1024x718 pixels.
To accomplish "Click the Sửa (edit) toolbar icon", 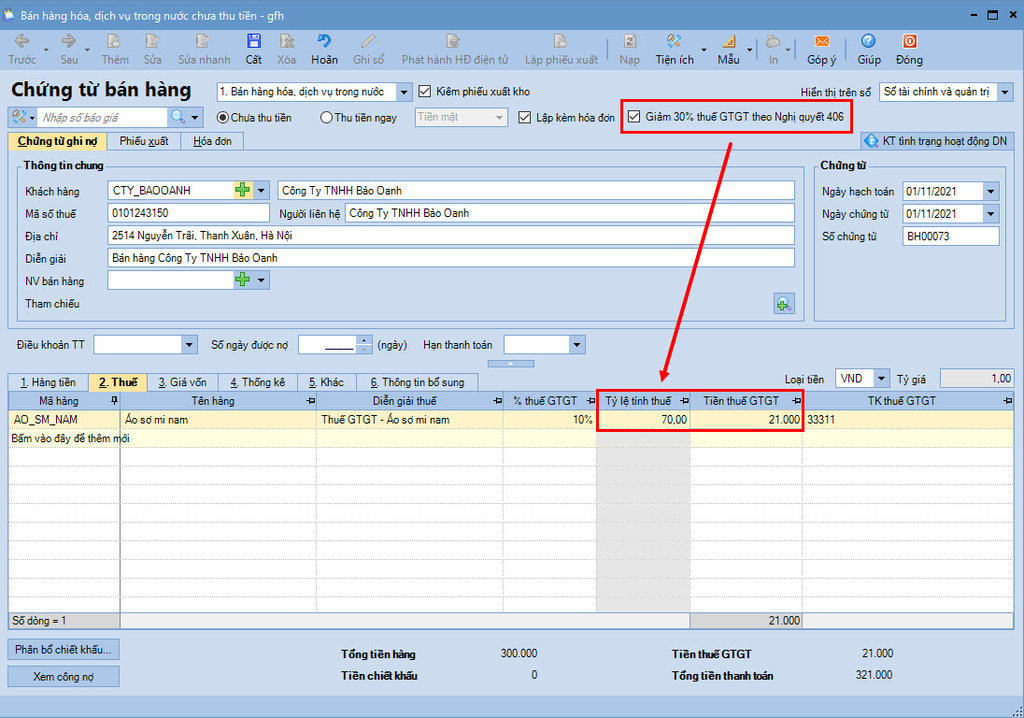I will [x=152, y=42].
